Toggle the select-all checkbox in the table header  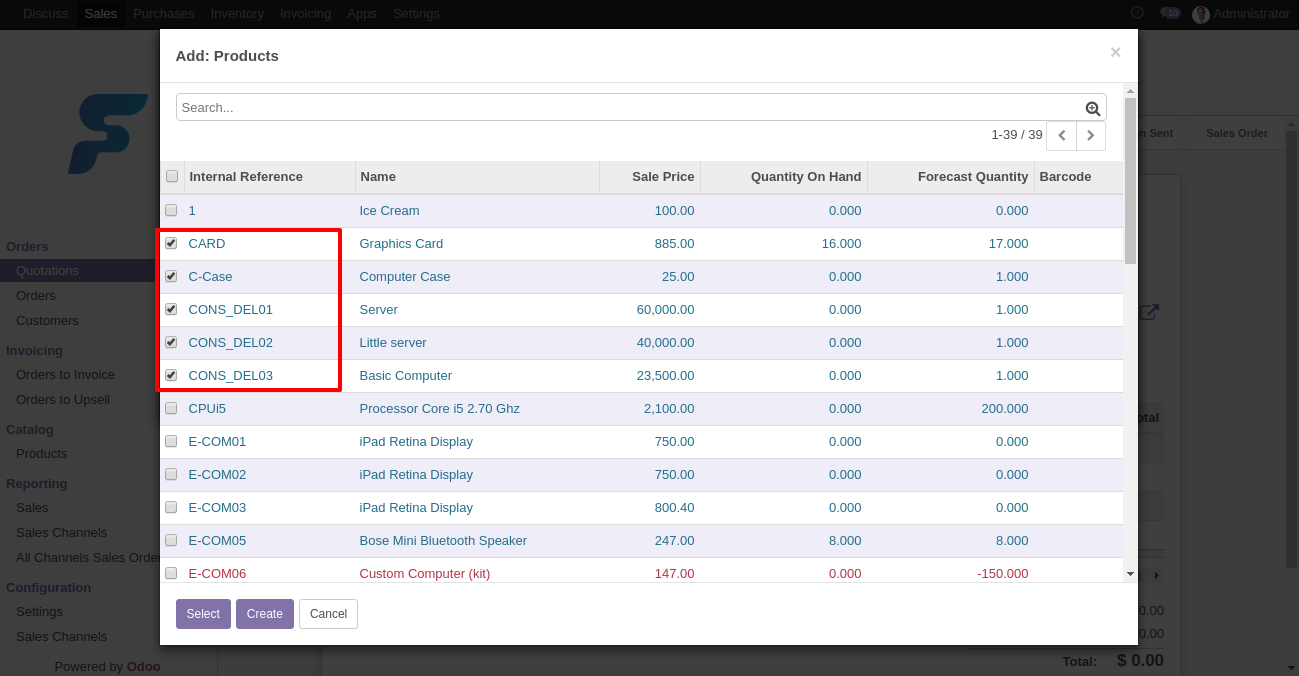pyautogui.click(x=171, y=176)
